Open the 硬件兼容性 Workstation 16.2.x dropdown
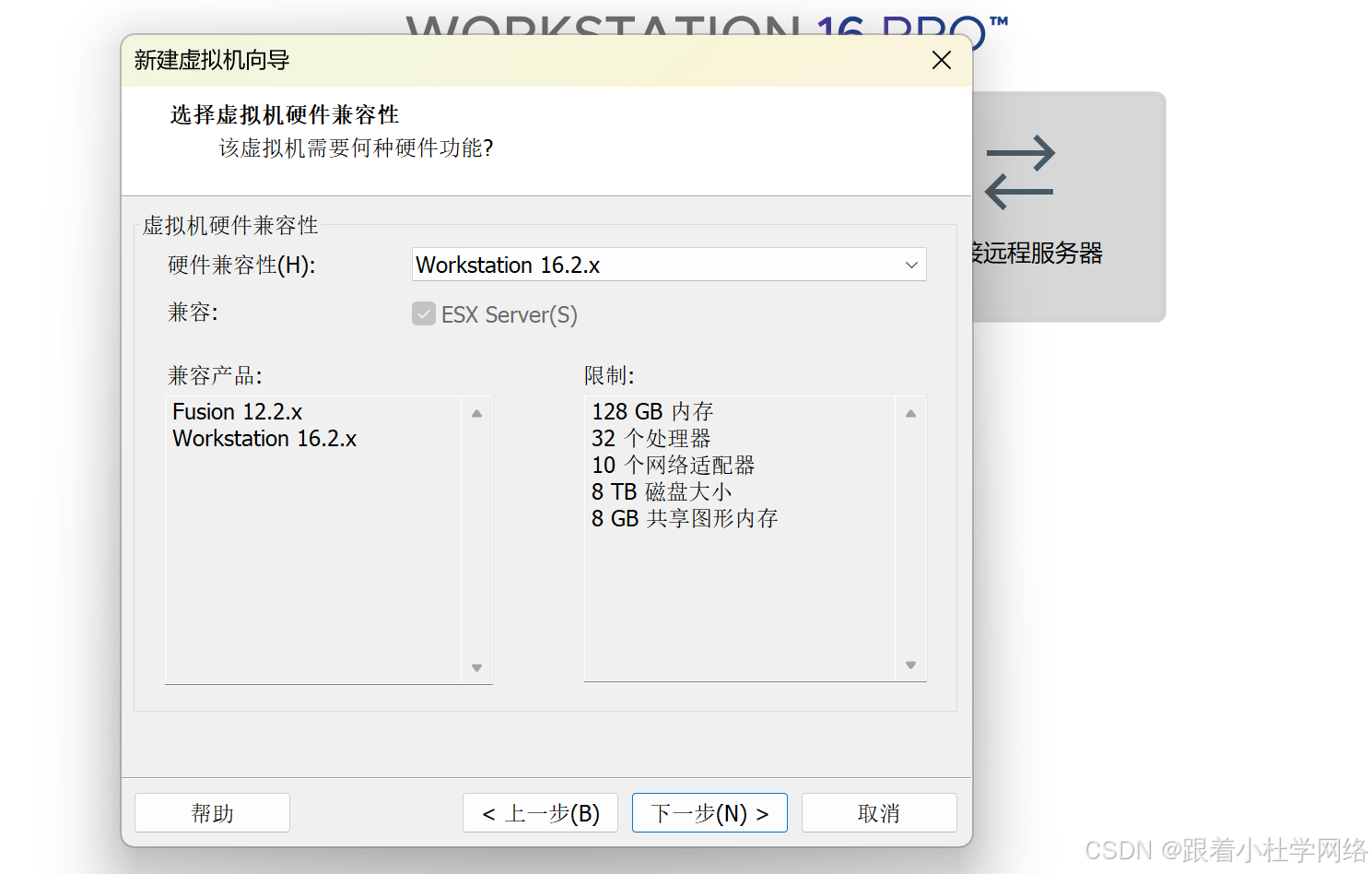This screenshot has height=874, width=1372. pos(669,265)
